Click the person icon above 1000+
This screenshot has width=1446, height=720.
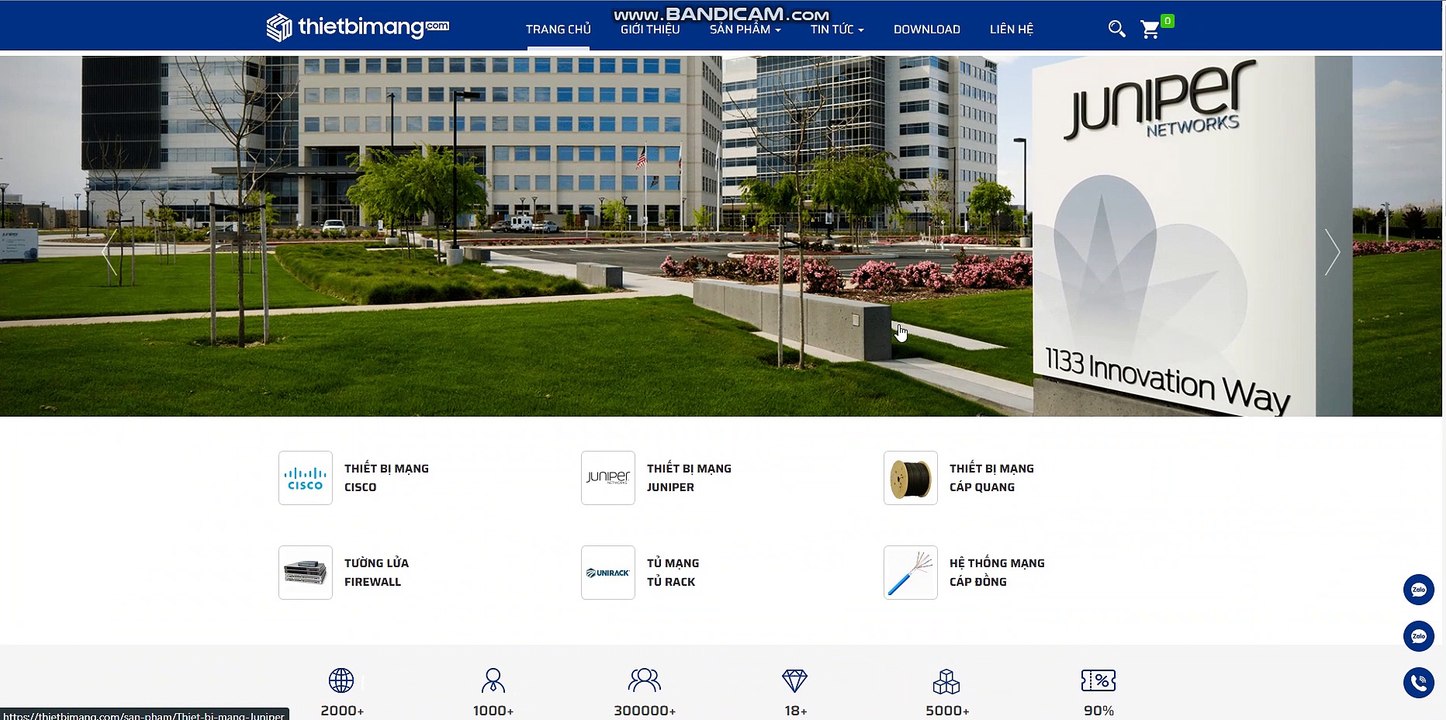click(x=493, y=681)
